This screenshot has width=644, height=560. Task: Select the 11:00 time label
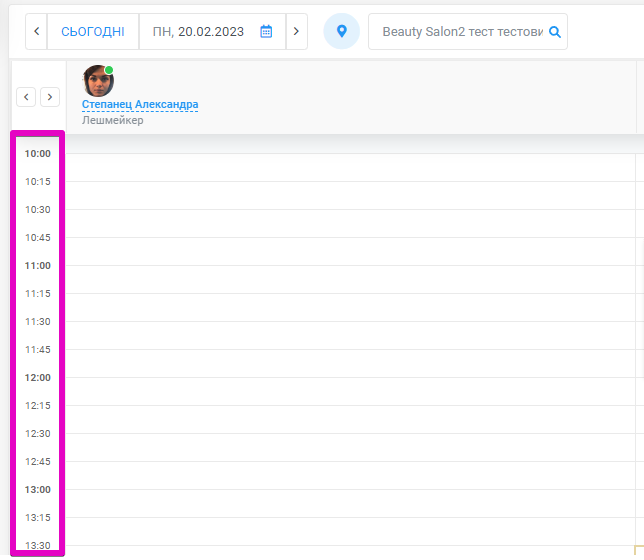coord(38,266)
